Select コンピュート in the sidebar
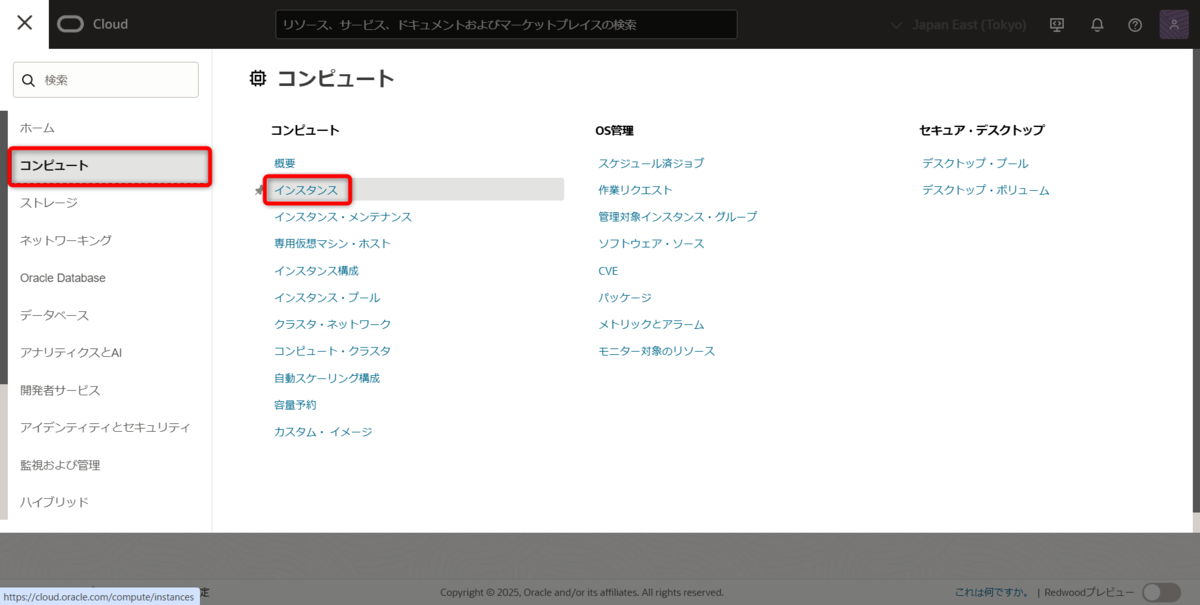 [110, 166]
